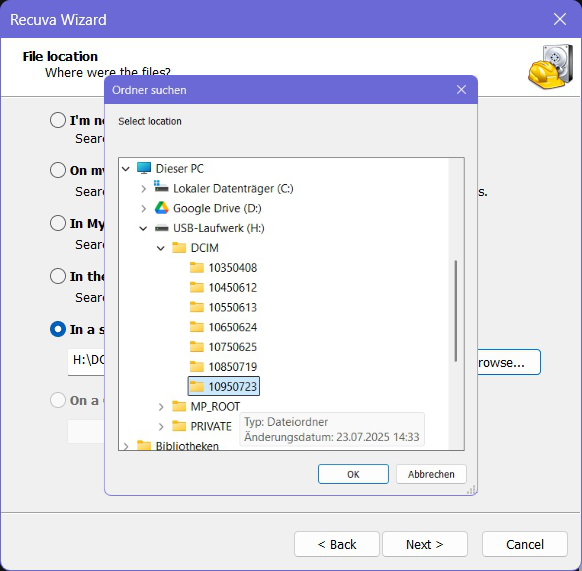This screenshot has width=582, height=571.
Task: Expand the Bibliotheken node
Action: (x=126, y=446)
